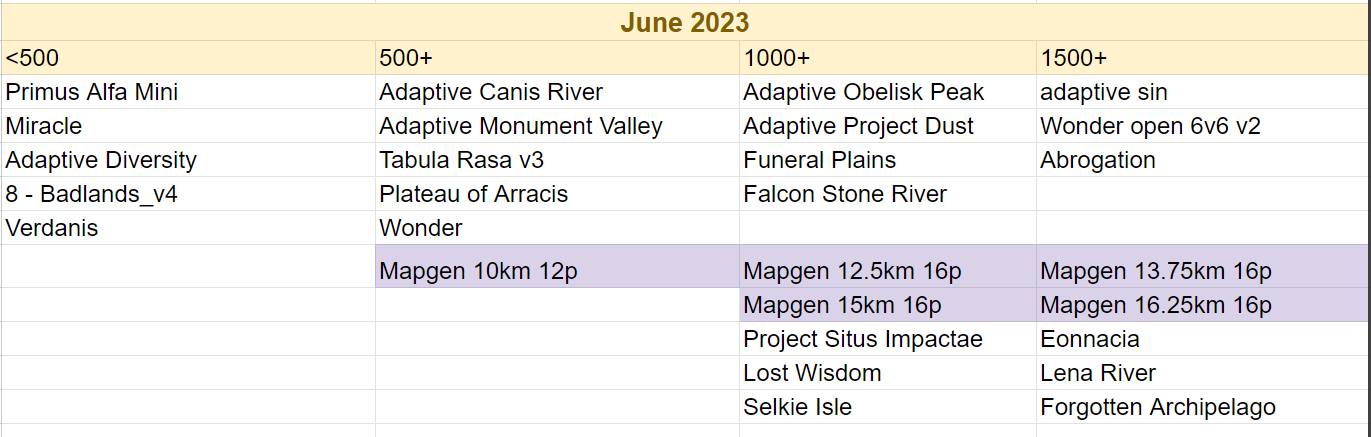
Task: Select the Funeral Plains cell
Action: (x=888, y=160)
